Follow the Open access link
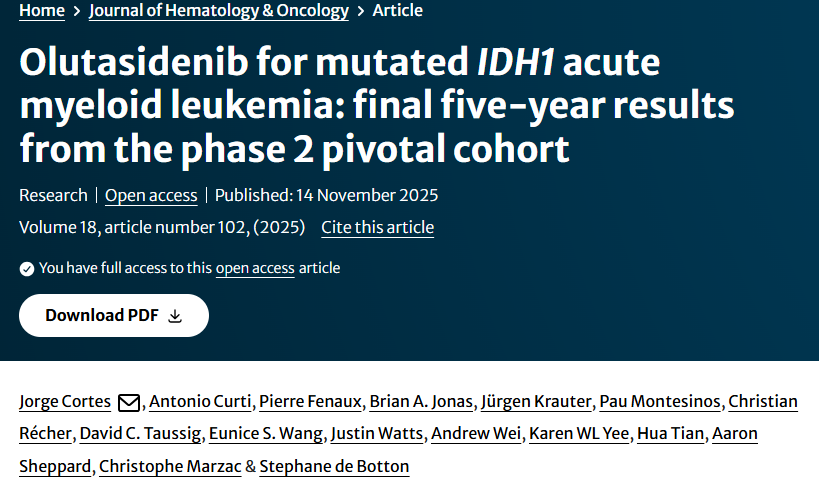Image resolution: width=819 pixels, height=483 pixels. point(152,195)
